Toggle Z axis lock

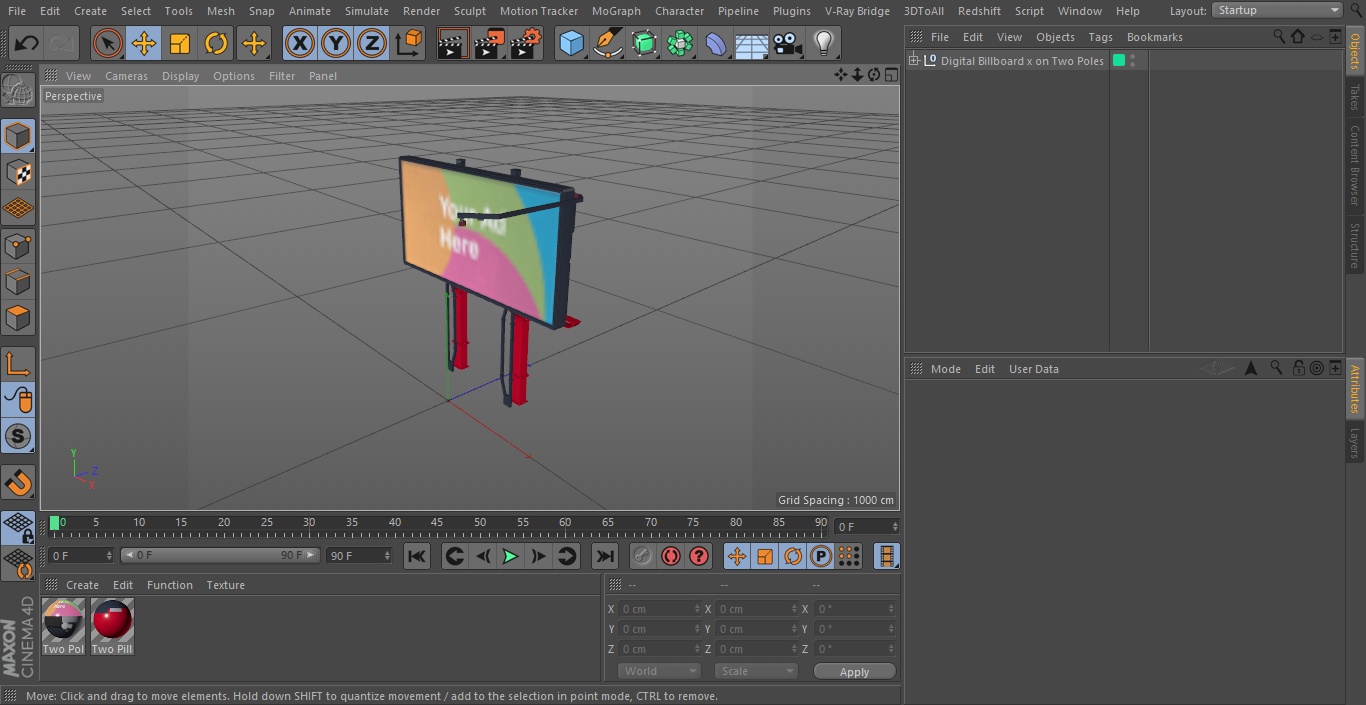372,43
